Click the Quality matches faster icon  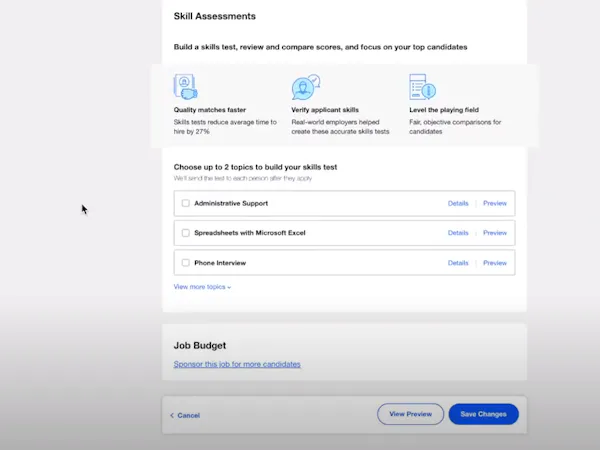point(186,87)
